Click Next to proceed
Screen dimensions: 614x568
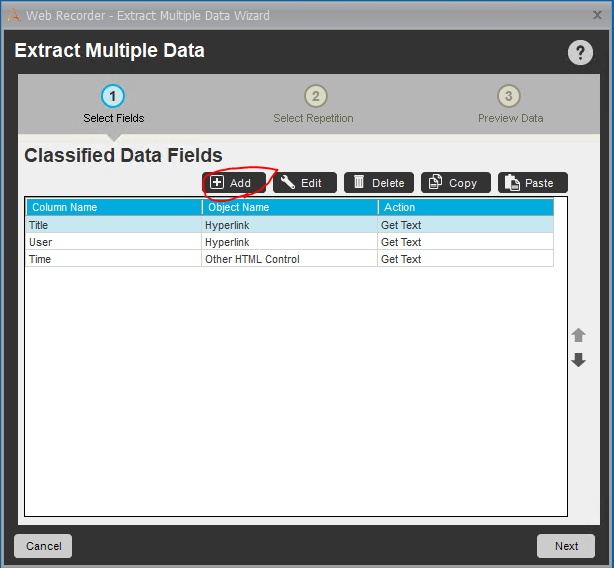[566, 546]
